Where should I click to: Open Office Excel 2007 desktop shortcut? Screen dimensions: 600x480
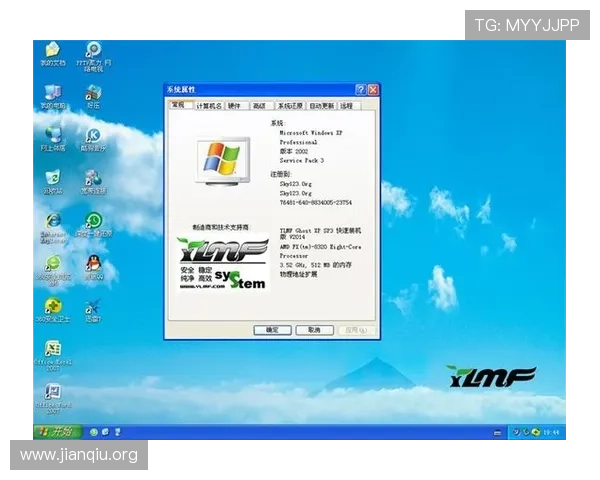pyautogui.click(x=52, y=349)
